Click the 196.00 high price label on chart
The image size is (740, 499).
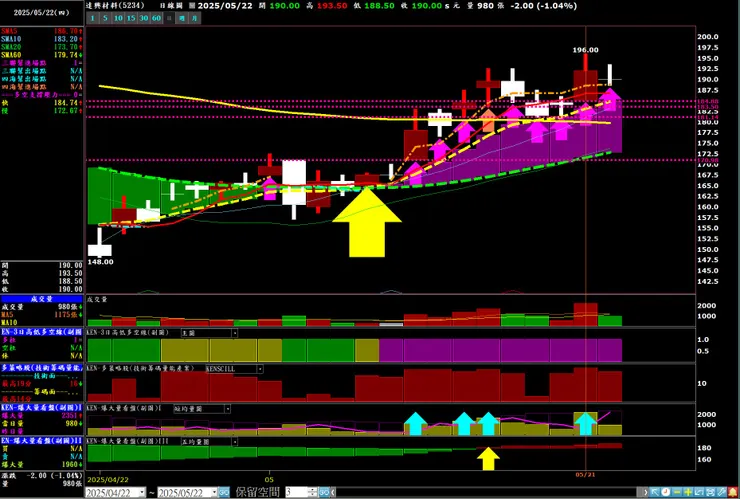click(x=586, y=50)
